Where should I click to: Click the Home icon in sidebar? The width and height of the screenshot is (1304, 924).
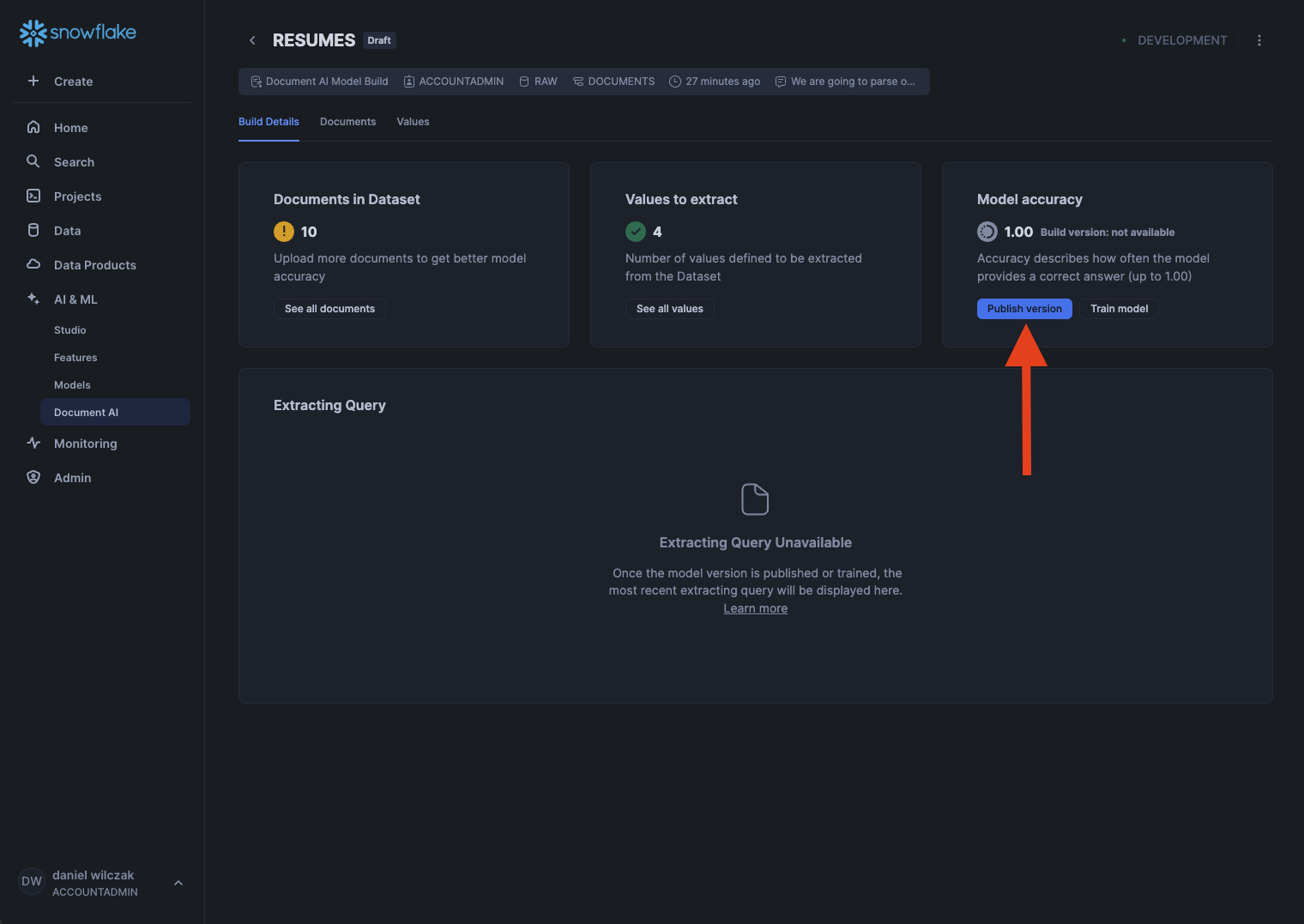click(x=33, y=127)
